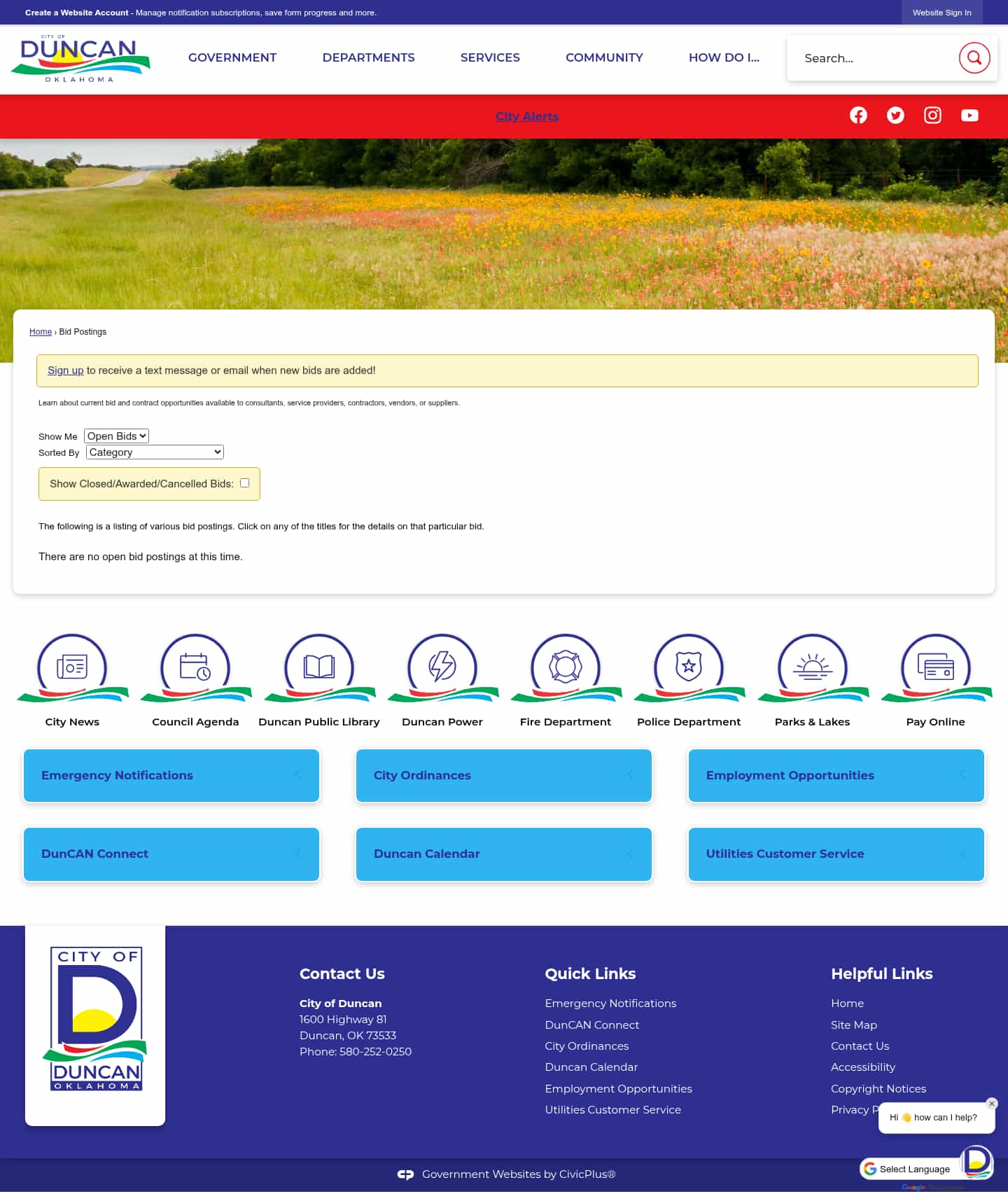1008x1194 pixels.
Task: Open footer Employment Opportunities quick link
Action: tap(618, 1089)
